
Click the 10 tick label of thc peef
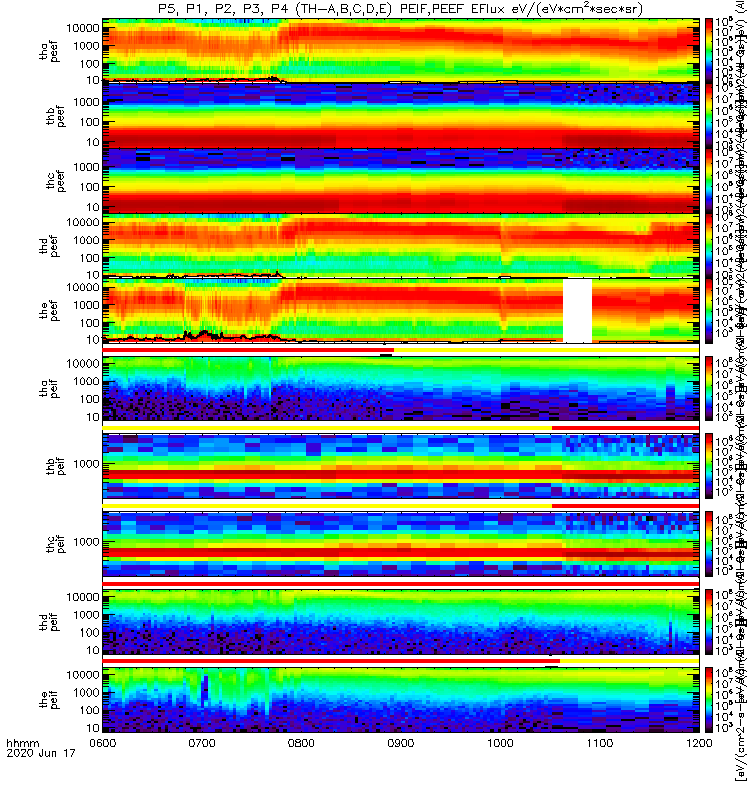(x=93, y=208)
